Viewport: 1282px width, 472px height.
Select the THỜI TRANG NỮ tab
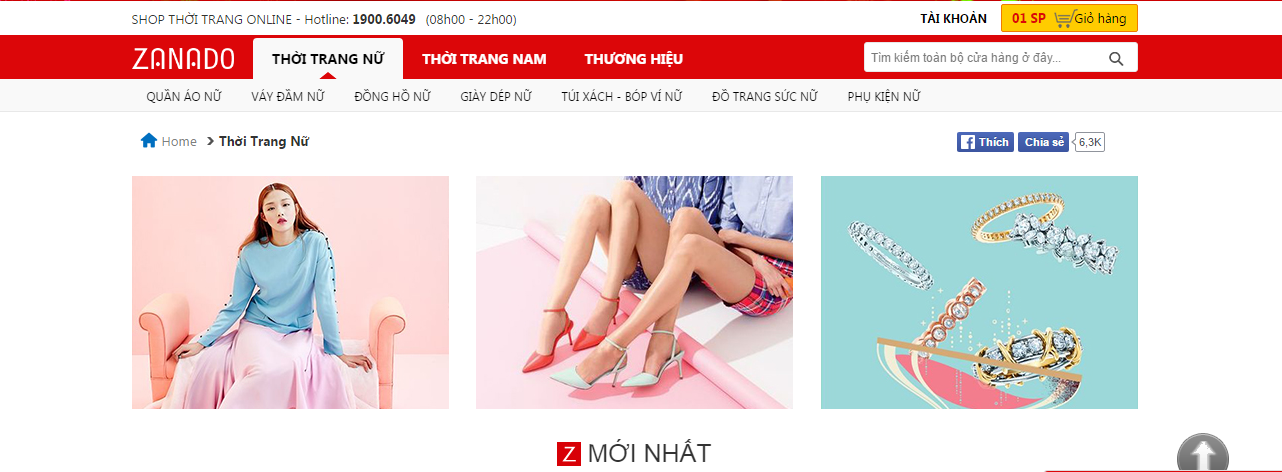[x=328, y=59]
